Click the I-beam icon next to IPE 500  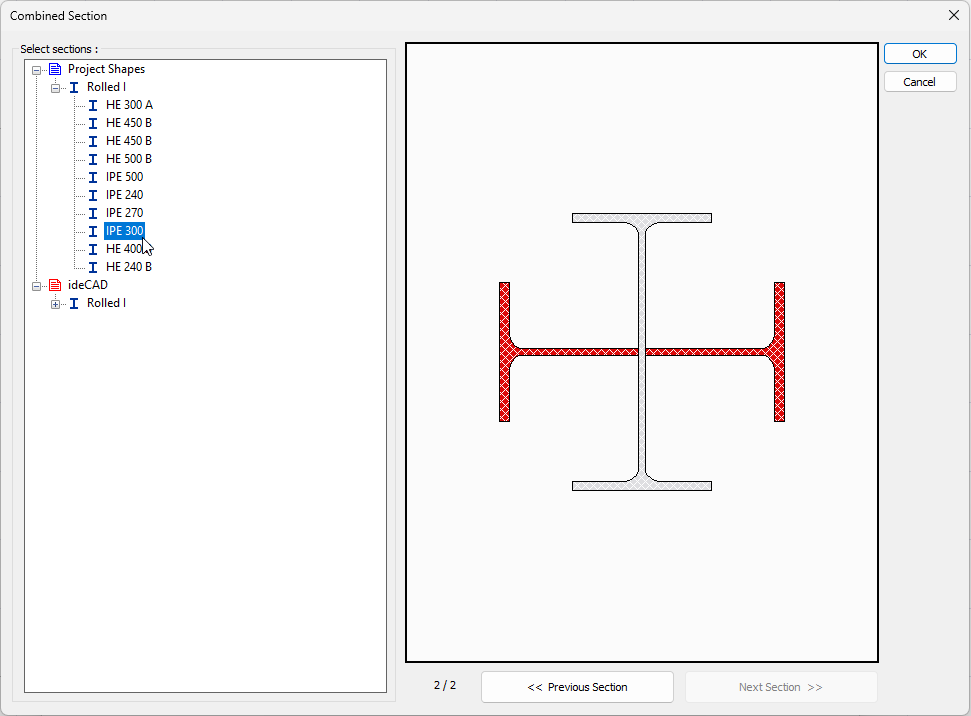93,177
